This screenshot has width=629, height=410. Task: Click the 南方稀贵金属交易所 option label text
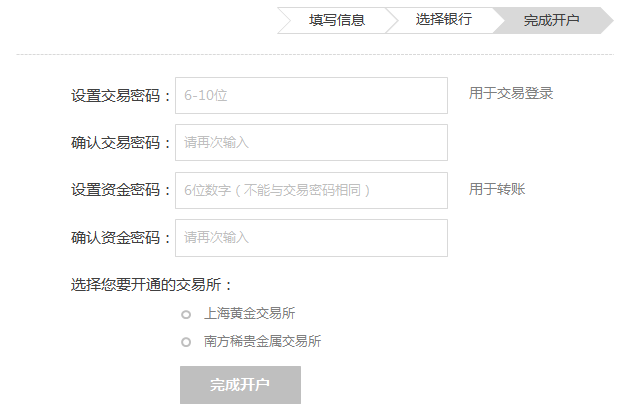tap(262, 341)
